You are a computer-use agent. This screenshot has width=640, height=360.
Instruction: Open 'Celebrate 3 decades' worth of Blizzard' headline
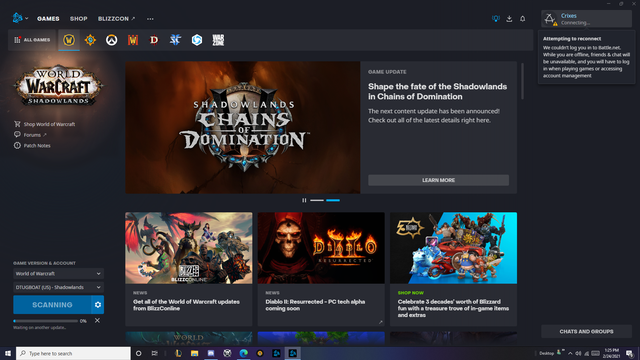point(453,308)
